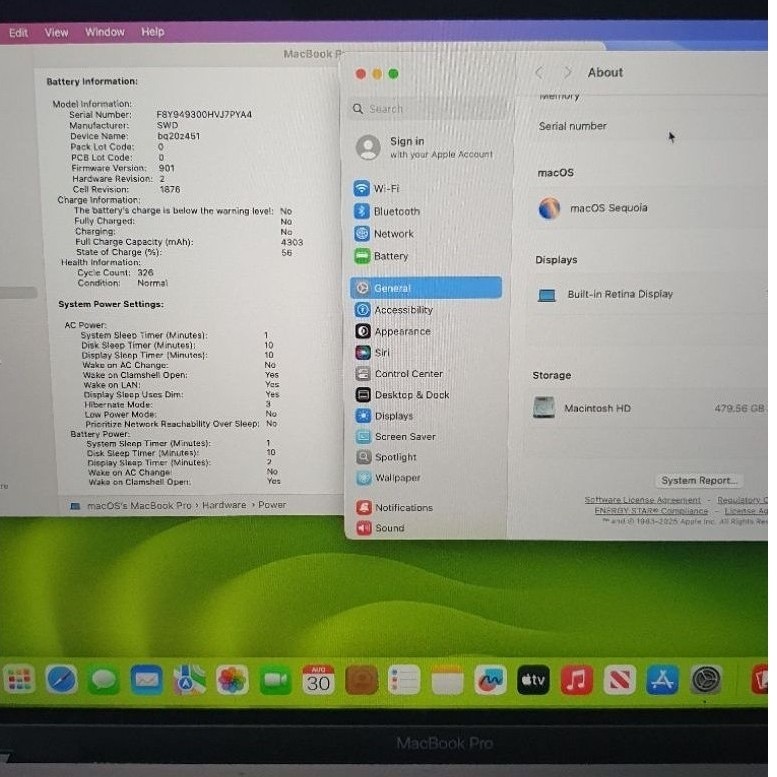Open Control Center settings
The width and height of the screenshot is (777, 777).
pos(399,374)
